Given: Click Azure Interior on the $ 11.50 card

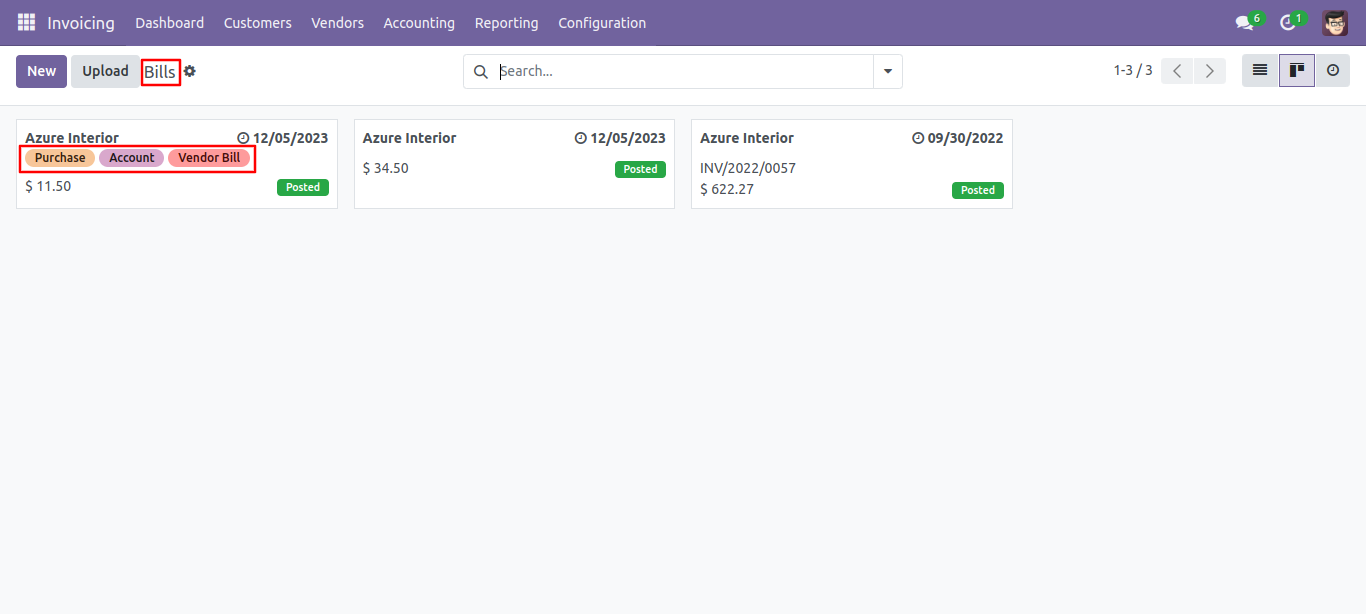Looking at the screenshot, I should [72, 138].
